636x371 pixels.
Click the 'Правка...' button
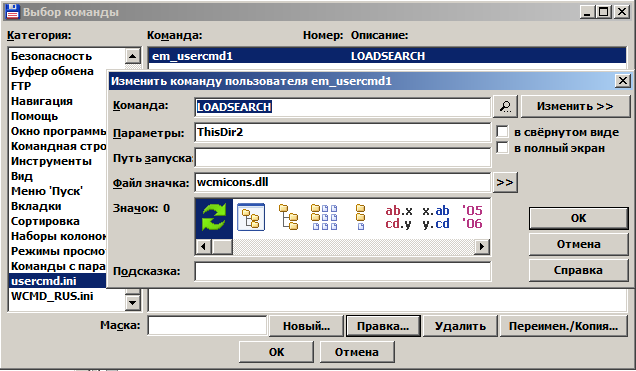(x=383, y=326)
